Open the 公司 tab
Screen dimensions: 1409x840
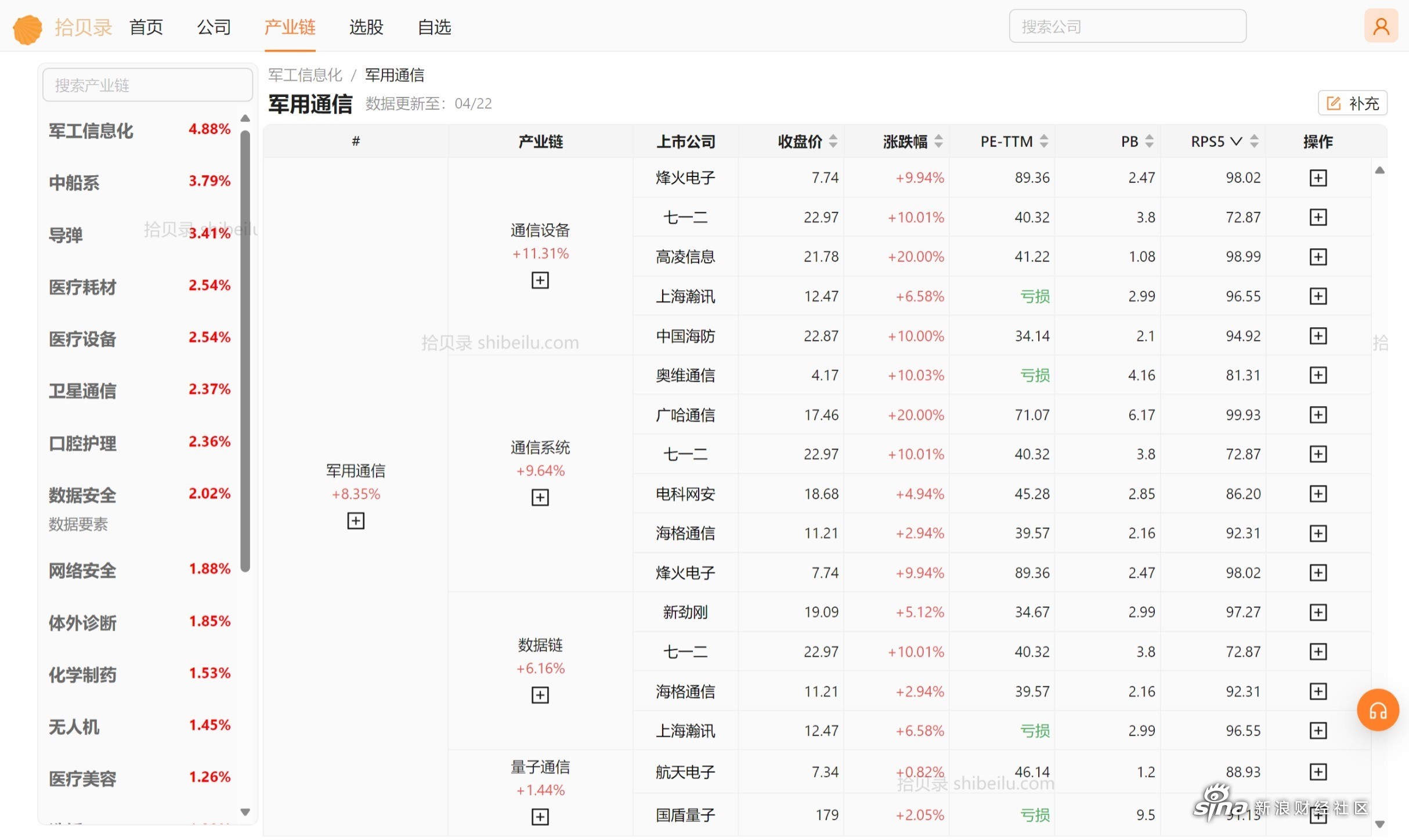click(214, 27)
